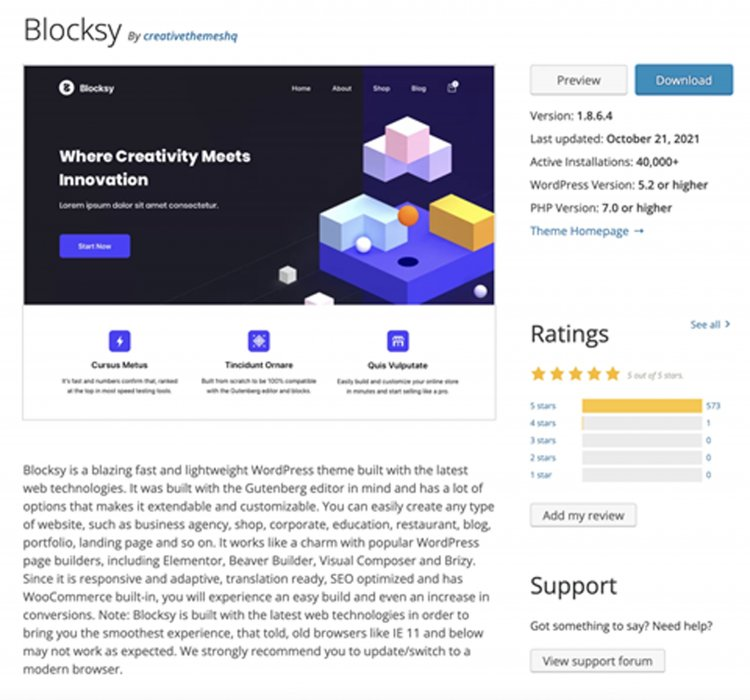Click the storefront Quis Vulputate icon
The image size is (750, 700).
point(398,341)
